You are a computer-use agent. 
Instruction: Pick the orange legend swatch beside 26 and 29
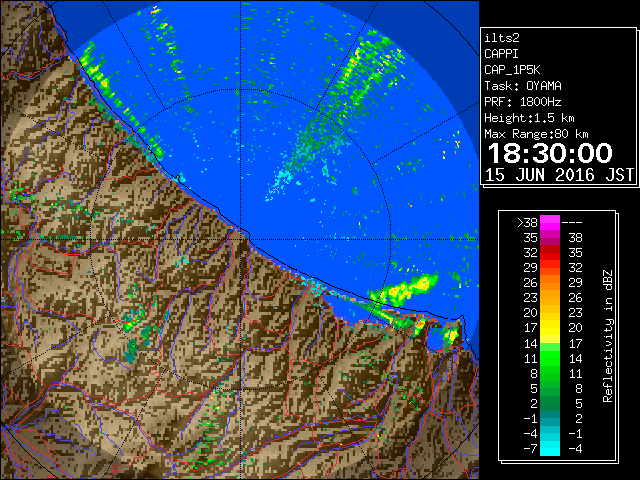[x=550, y=283]
